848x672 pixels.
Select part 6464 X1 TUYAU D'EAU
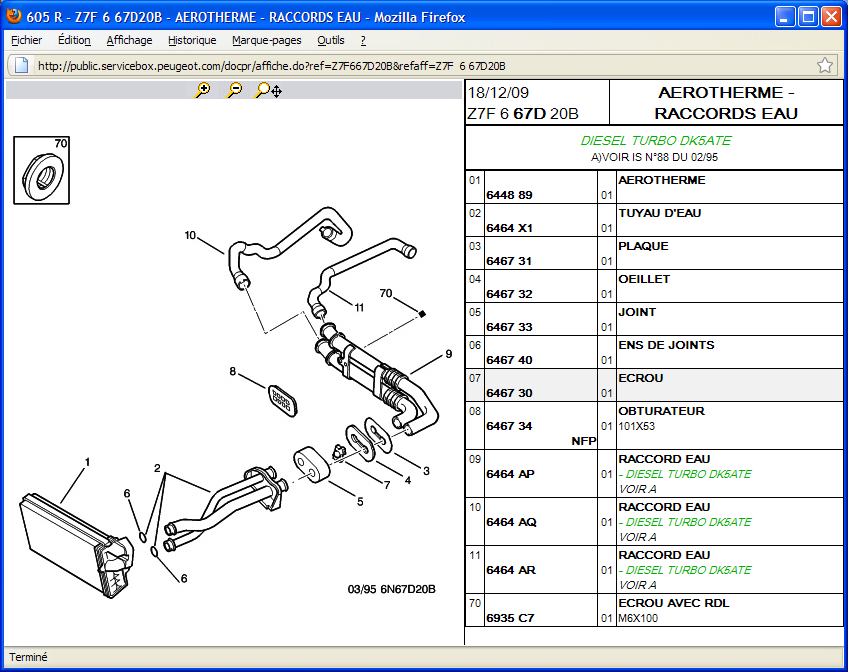coord(509,228)
